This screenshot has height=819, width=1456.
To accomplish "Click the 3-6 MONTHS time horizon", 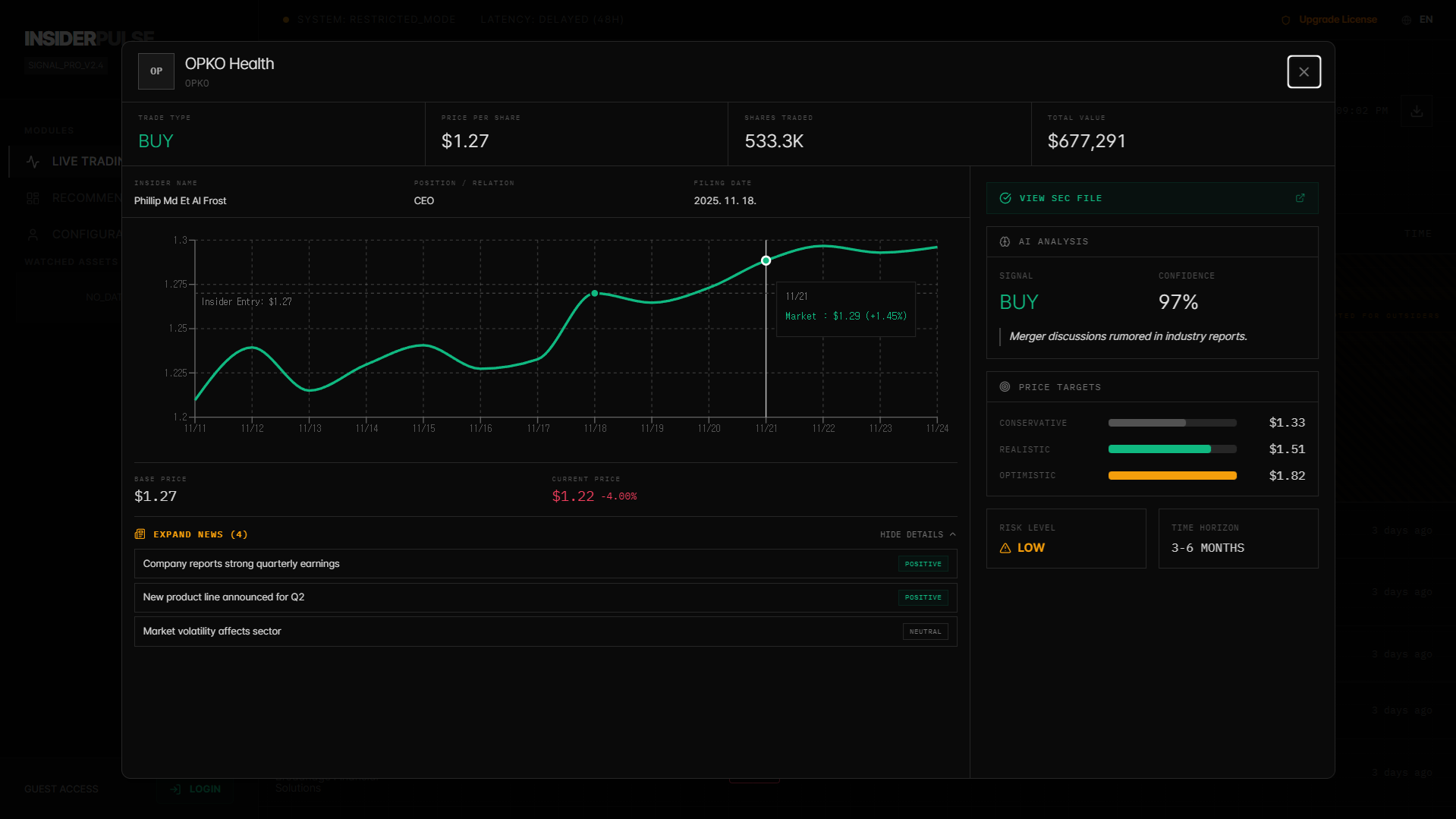I will 1208,548.
